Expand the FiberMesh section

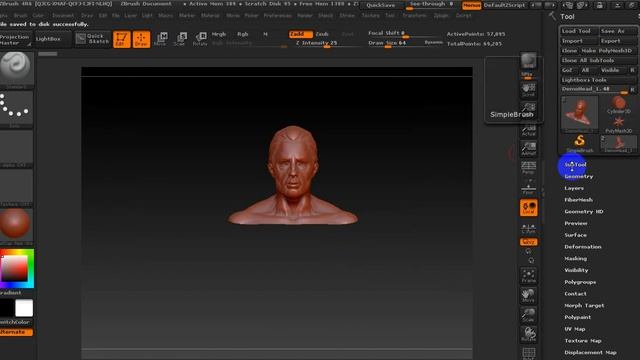578,200
